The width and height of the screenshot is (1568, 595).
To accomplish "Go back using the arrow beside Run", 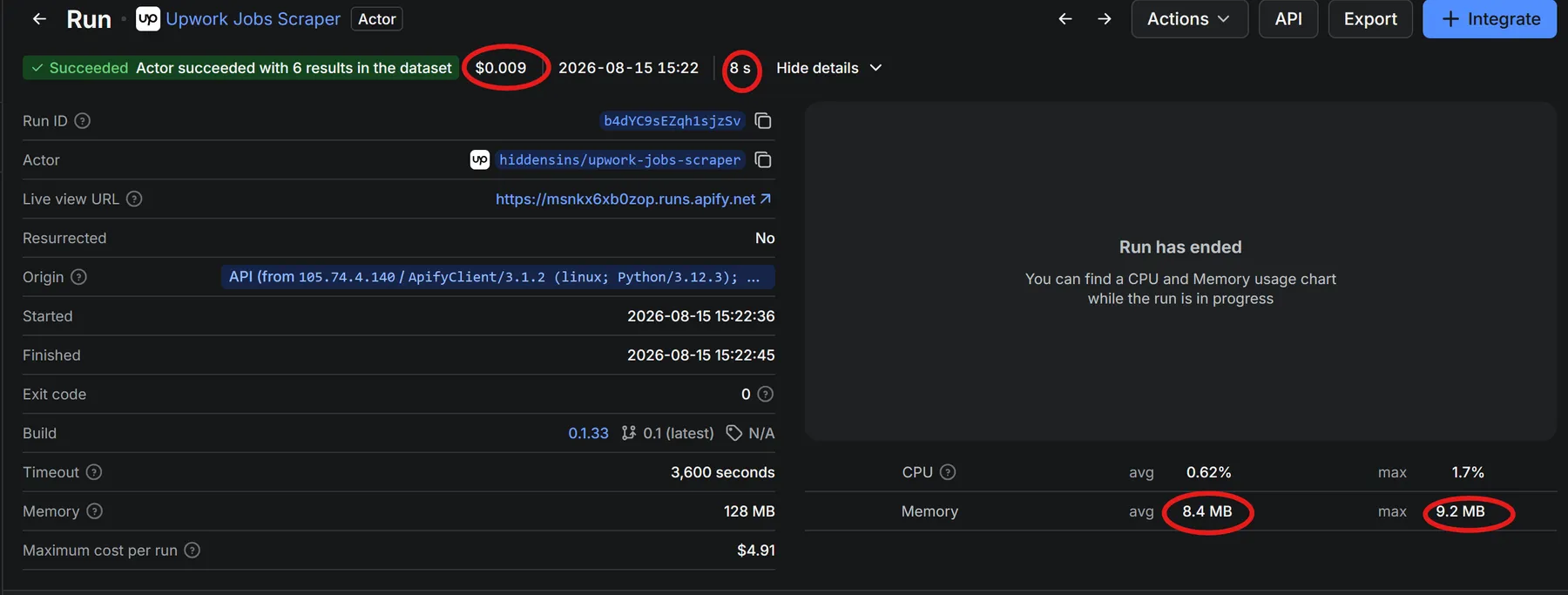I will pos(39,18).
